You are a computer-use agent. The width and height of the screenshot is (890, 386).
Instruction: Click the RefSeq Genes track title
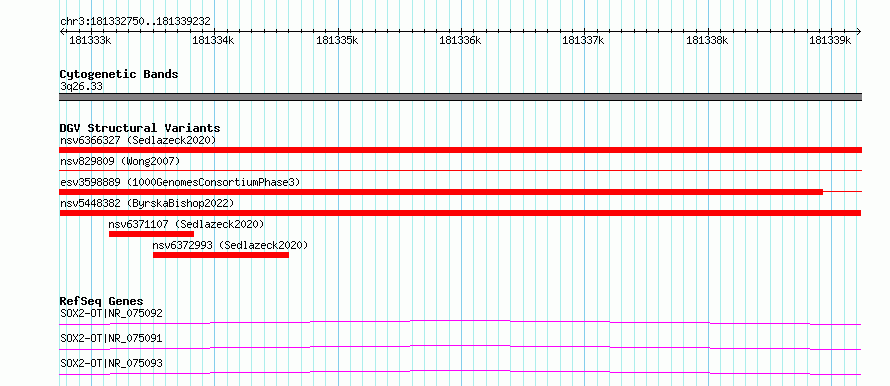[x=102, y=301]
